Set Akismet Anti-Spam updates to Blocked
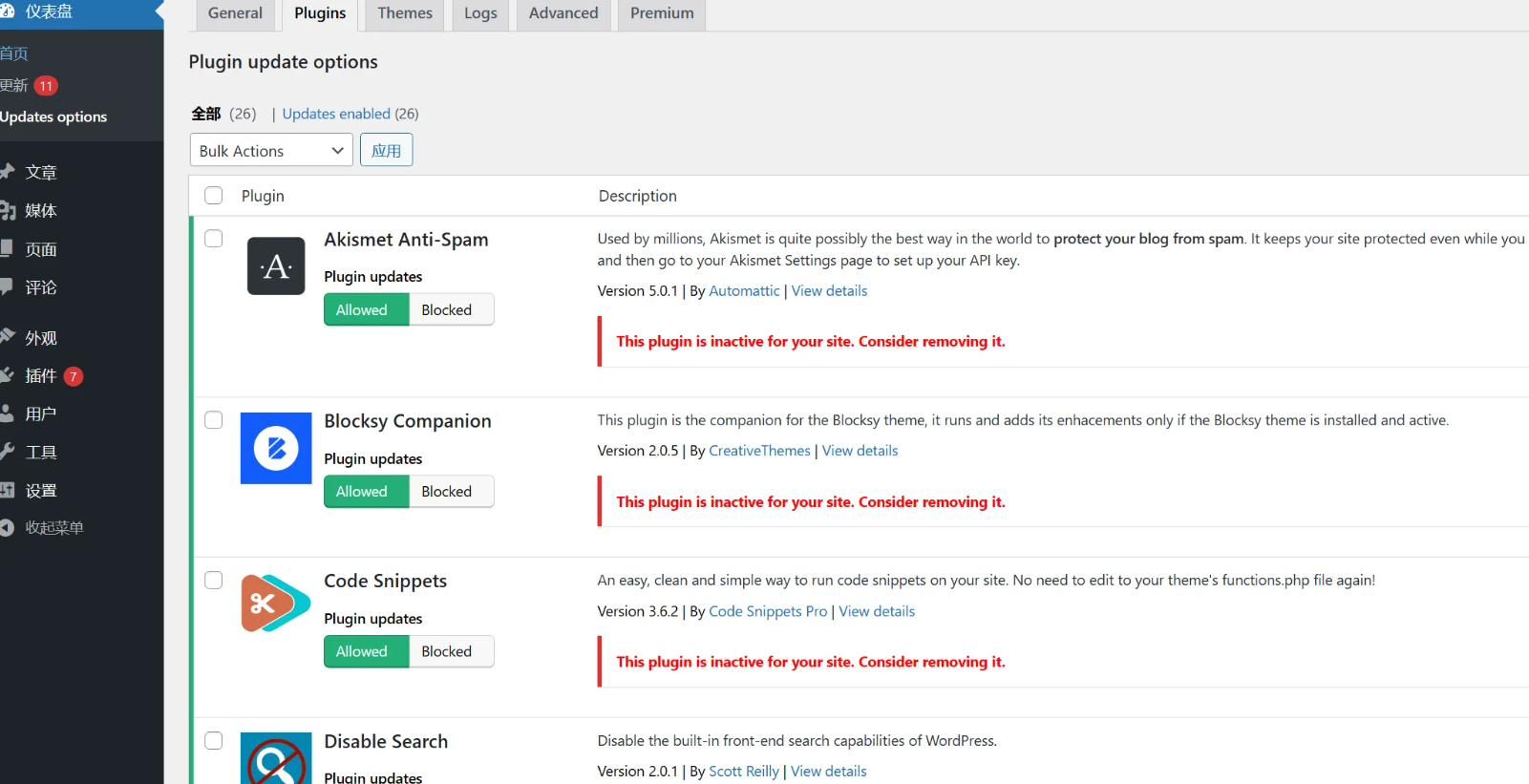The width and height of the screenshot is (1529, 784). [x=451, y=309]
